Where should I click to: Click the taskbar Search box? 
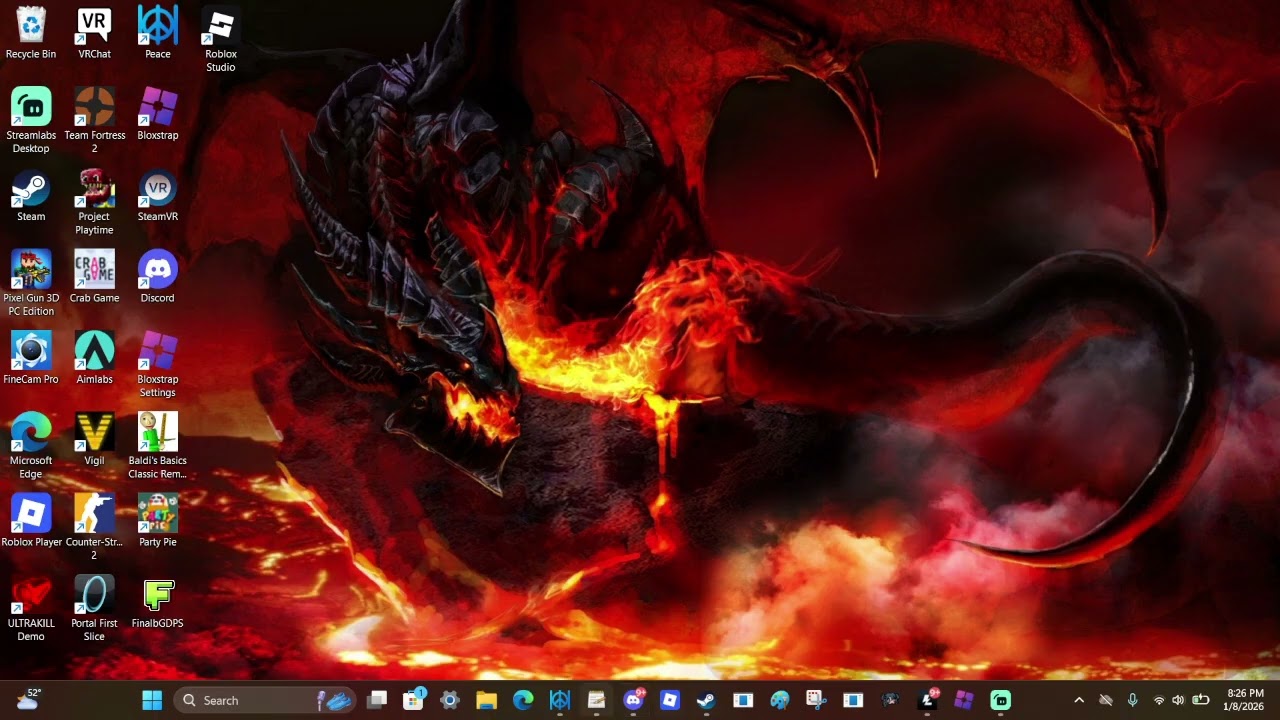point(264,700)
